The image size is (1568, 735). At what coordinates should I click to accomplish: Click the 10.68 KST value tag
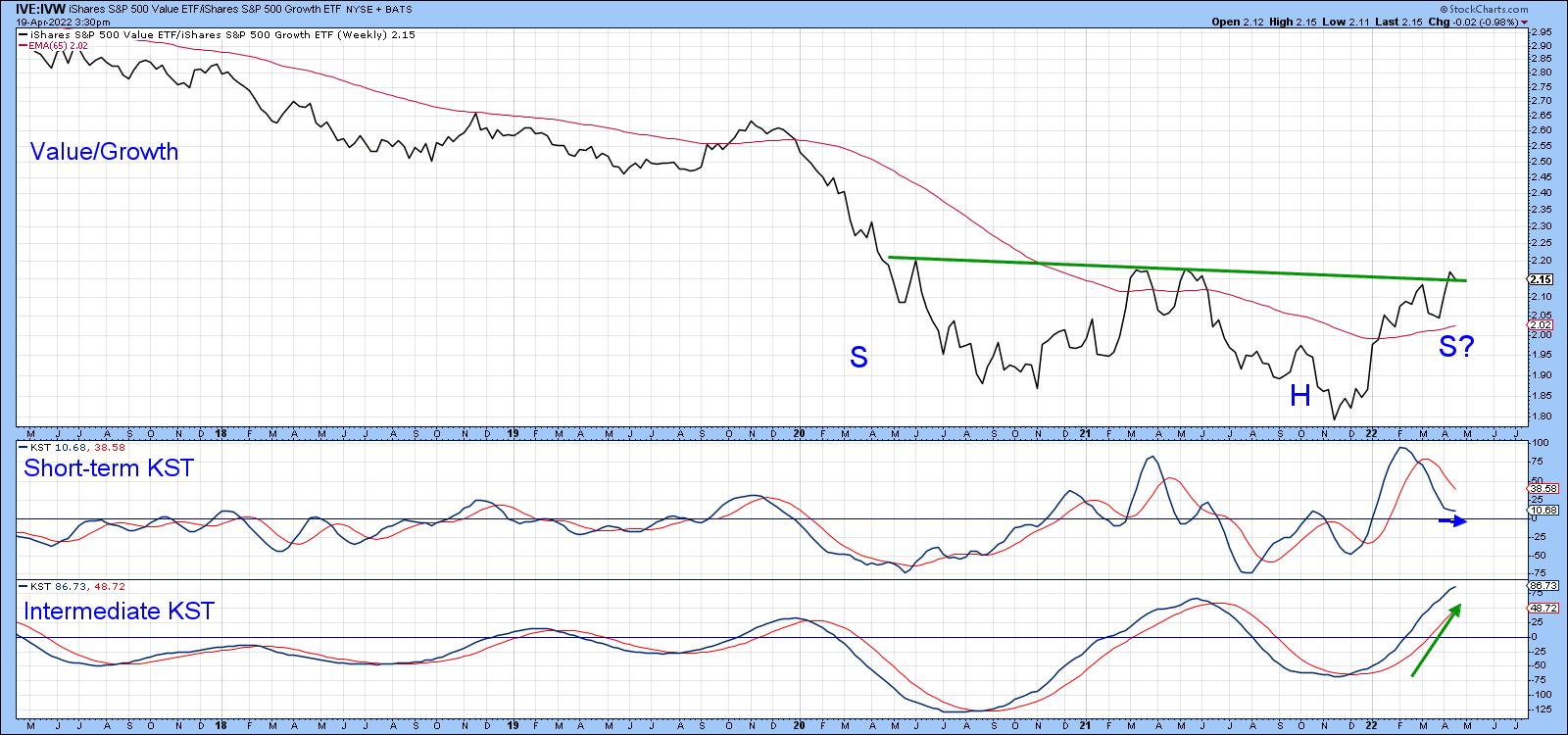(x=1543, y=510)
